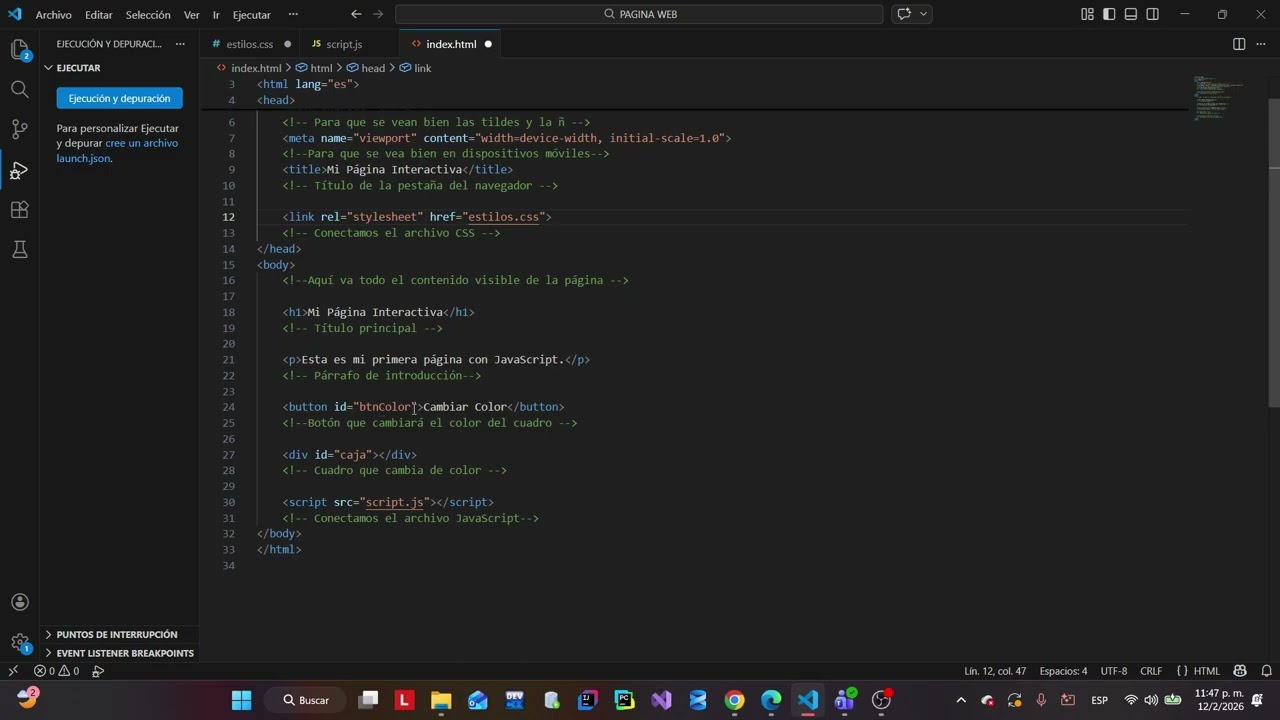The width and height of the screenshot is (1280, 720).
Task: Open more actions in the debug side bar header
Action: (180, 44)
